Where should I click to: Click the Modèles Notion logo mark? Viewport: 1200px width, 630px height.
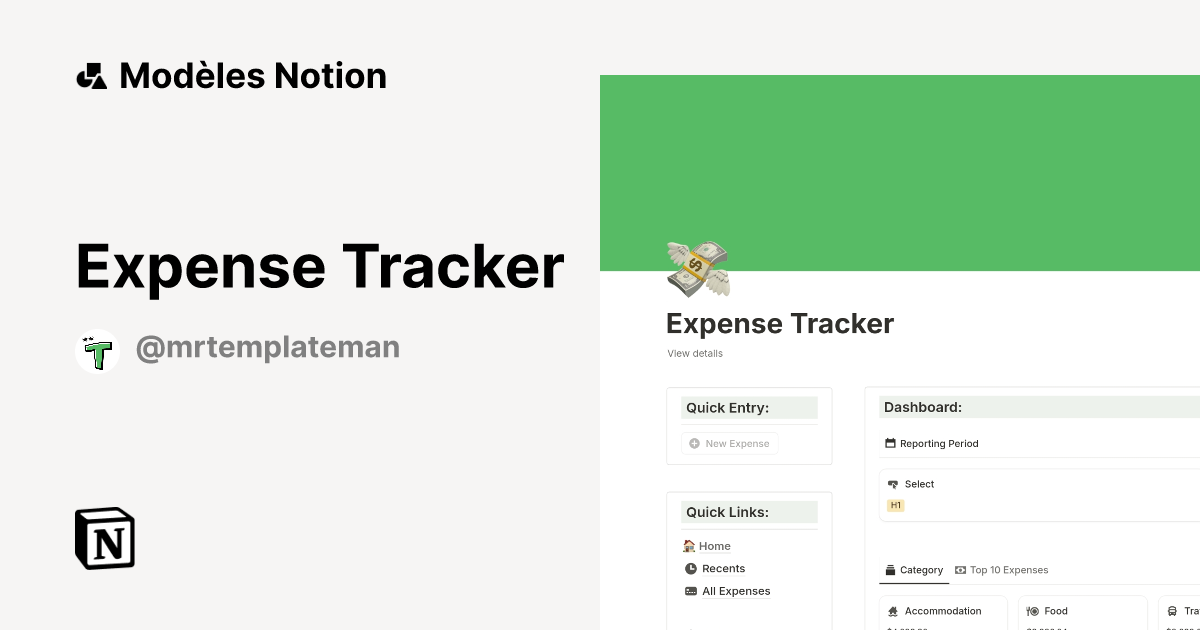coord(91,74)
